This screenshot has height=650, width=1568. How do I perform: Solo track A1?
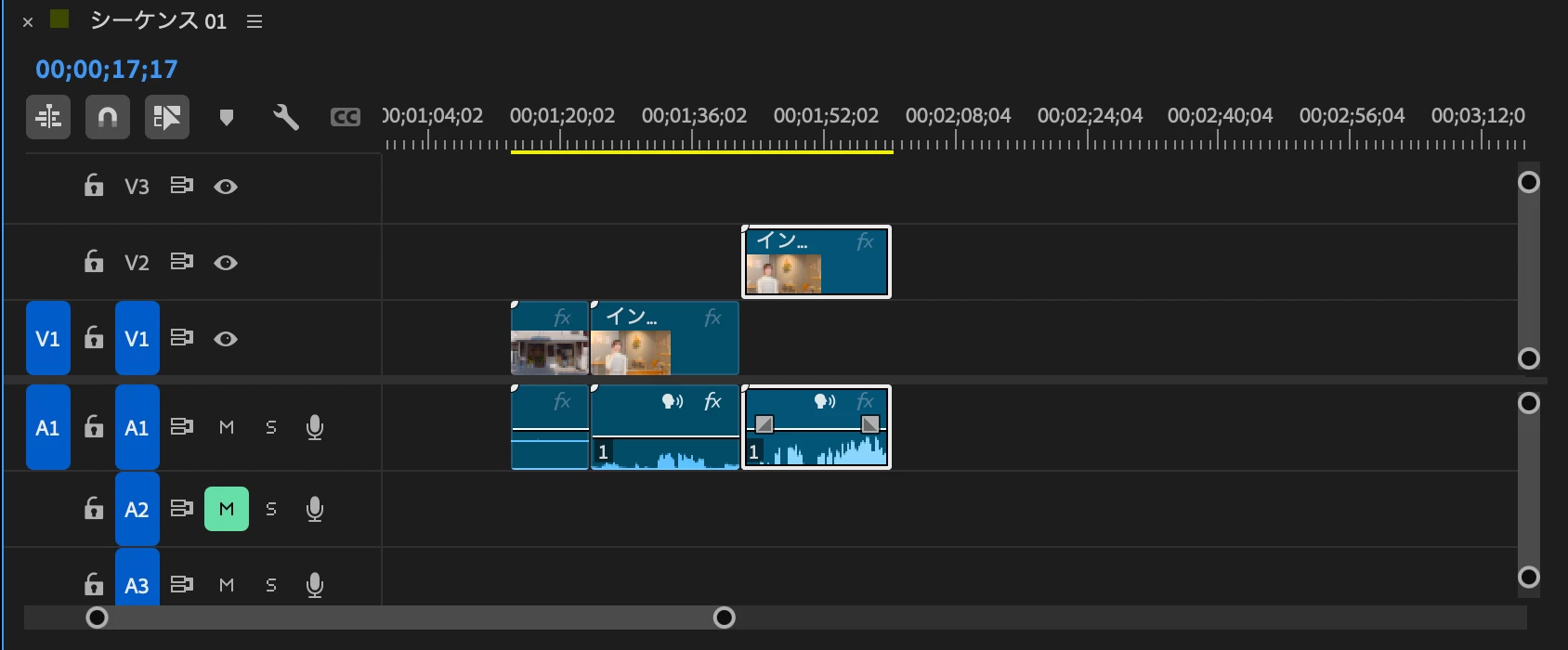(x=271, y=427)
